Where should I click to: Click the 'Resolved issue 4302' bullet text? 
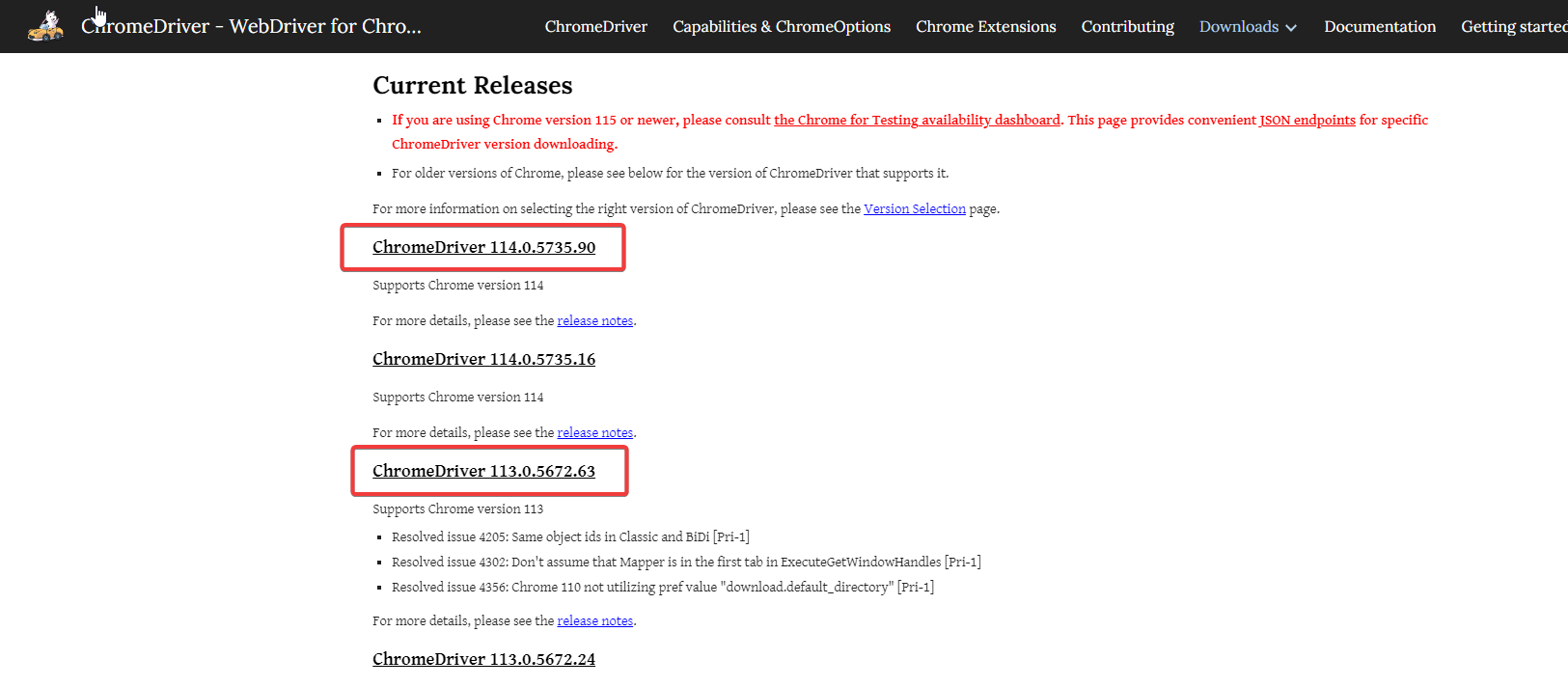point(686,562)
